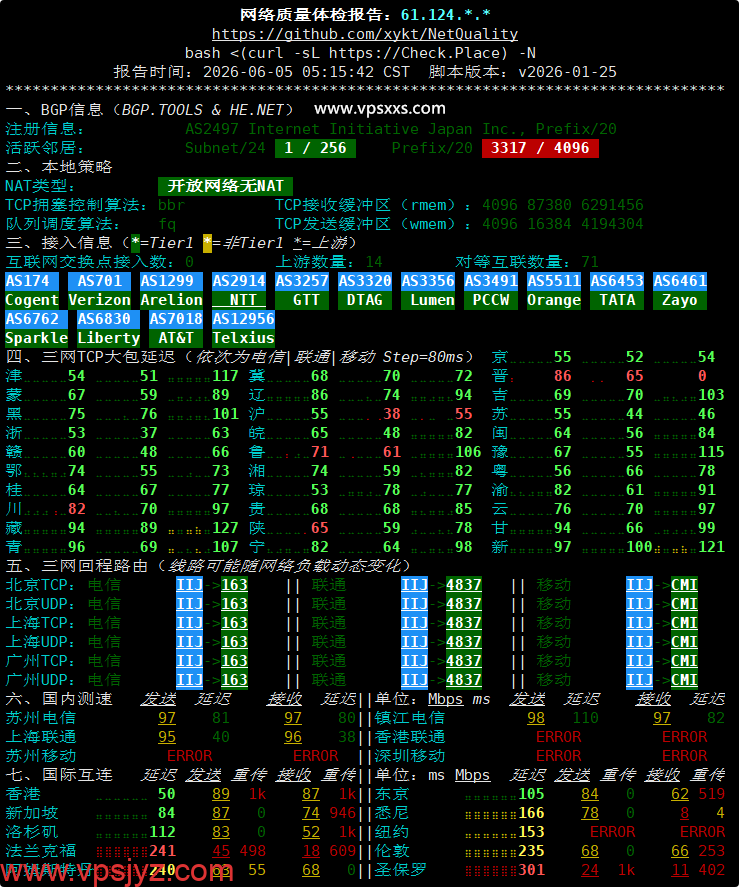Click the fq queue algorithm value
The width and height of the screenshot is (739, 887).
[x=167, y=224]
